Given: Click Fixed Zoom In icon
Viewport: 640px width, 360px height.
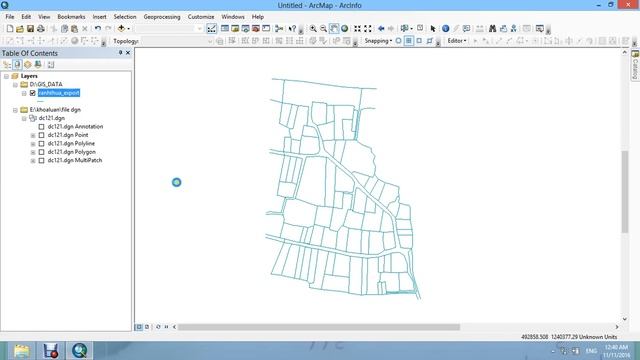Looking at the screenshot, I should 358,29.
